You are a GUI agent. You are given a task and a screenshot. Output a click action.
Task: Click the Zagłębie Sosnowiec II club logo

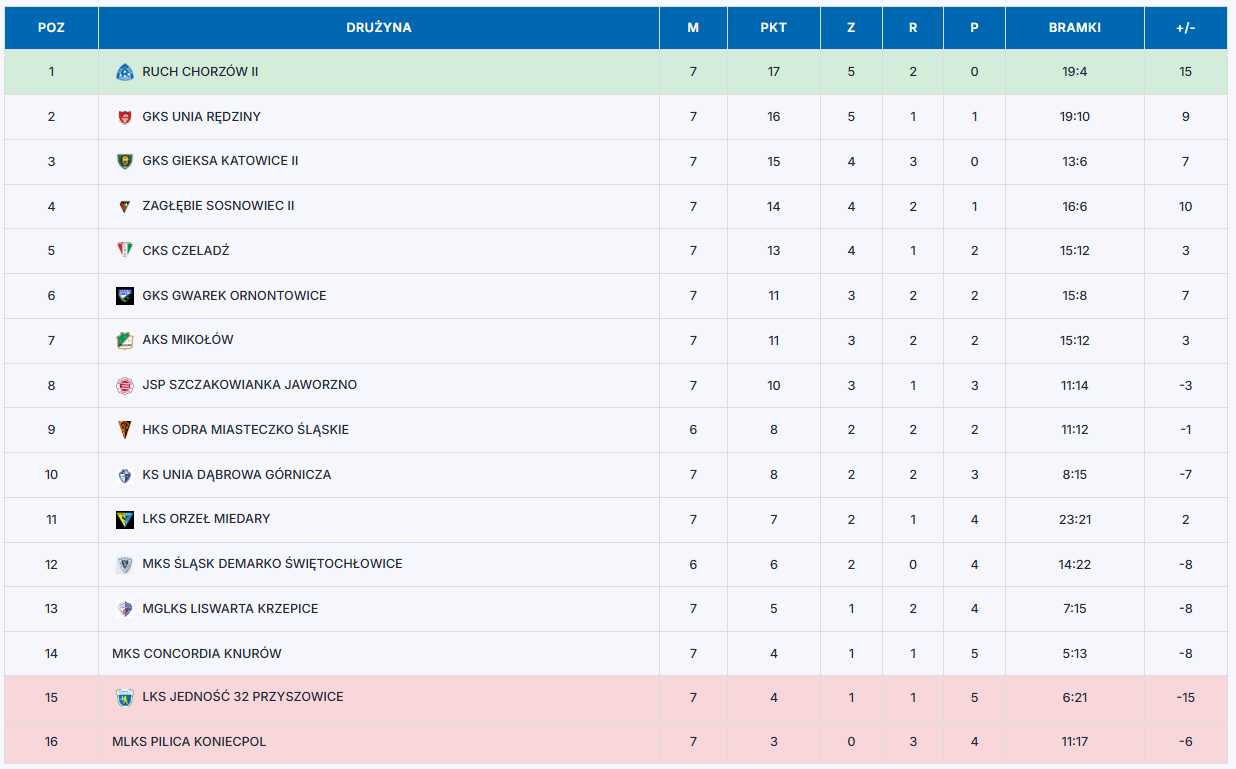[124, 206]
